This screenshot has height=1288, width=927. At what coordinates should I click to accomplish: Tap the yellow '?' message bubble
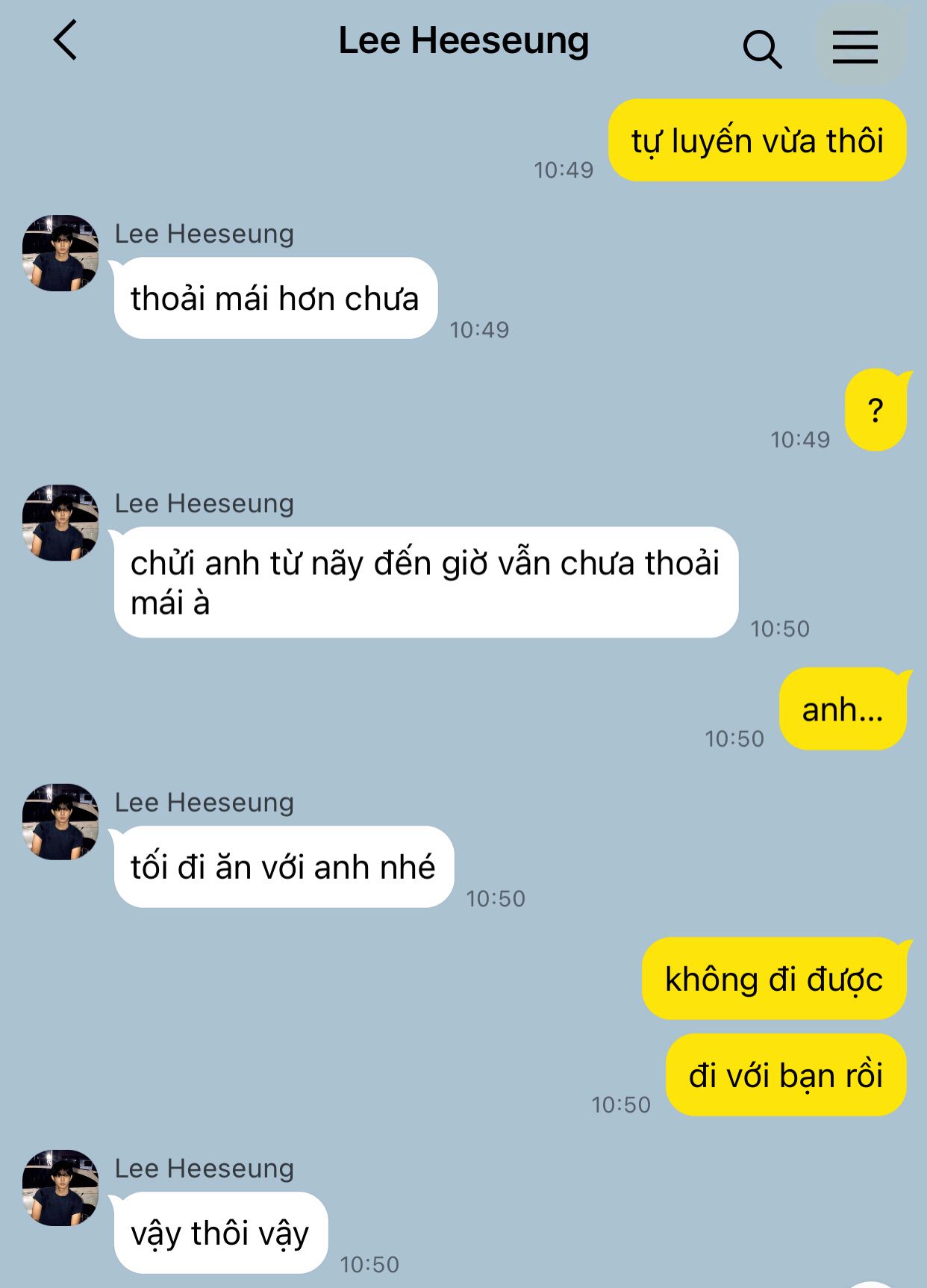click(x=876, y=410)
